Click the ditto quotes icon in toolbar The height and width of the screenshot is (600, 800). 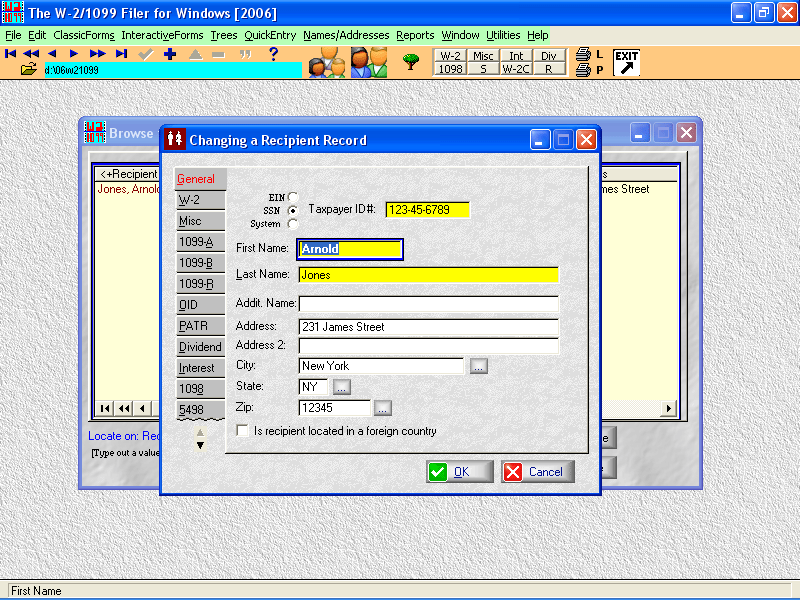(245, 54)
